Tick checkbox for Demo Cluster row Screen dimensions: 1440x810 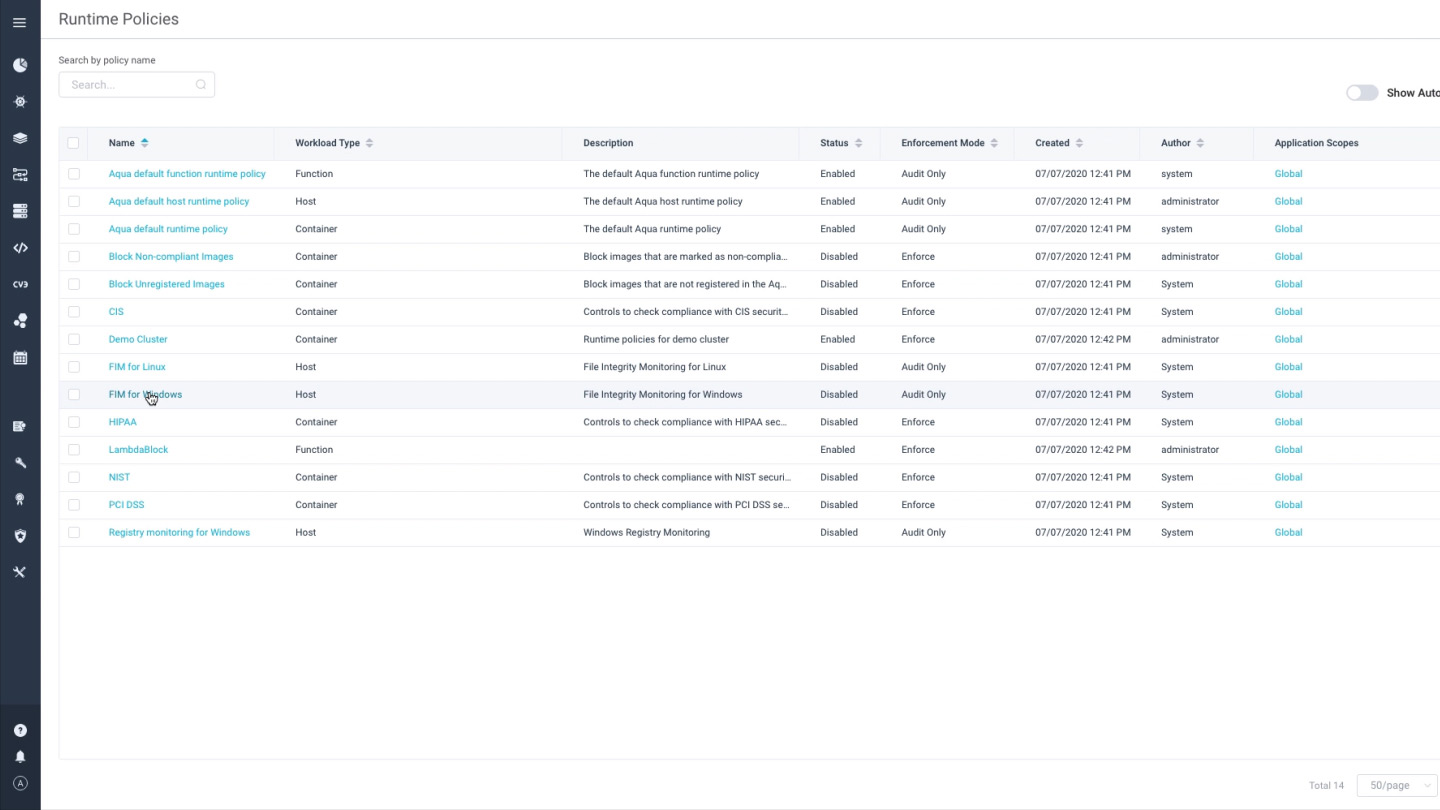click(73, 339)
